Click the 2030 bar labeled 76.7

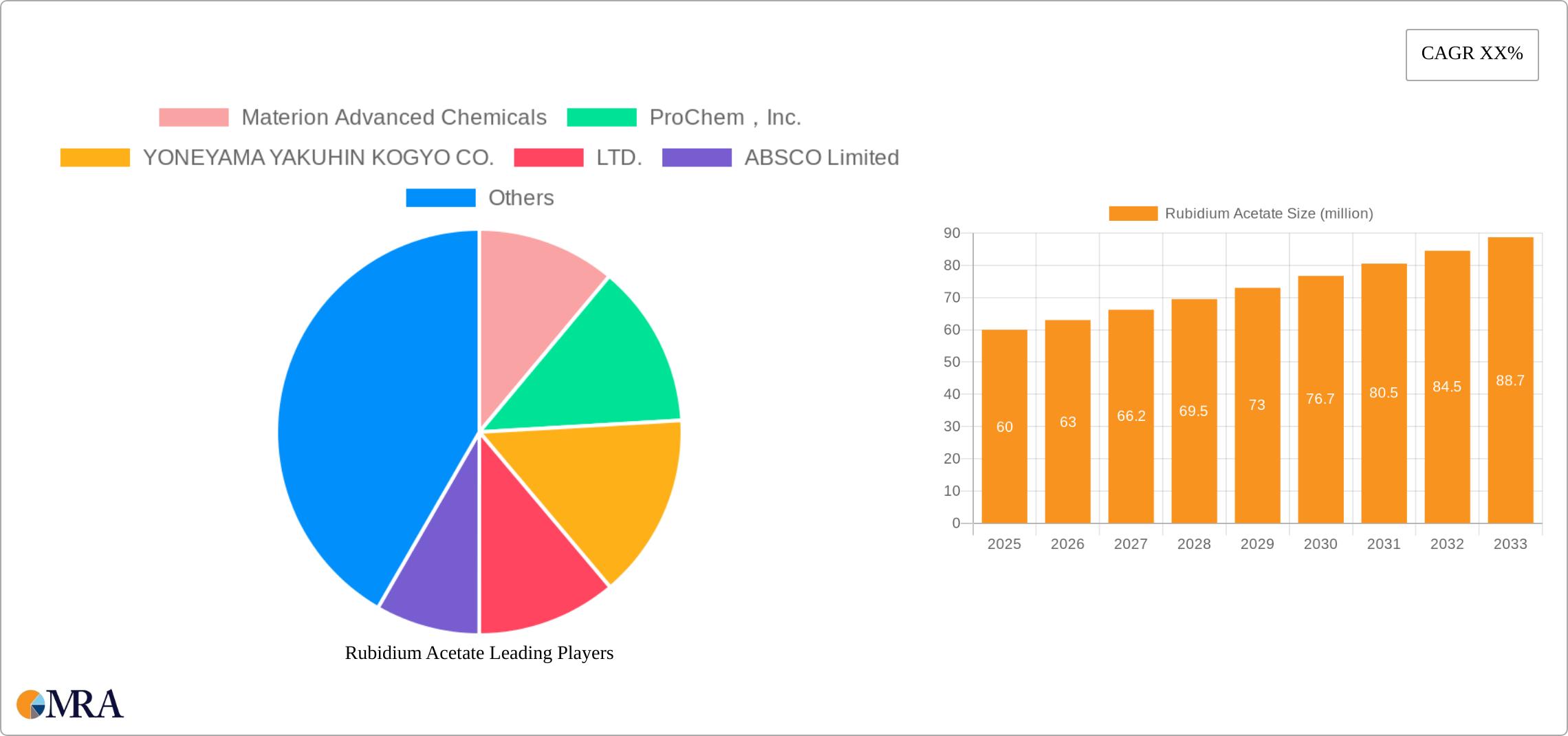click(1320, 399)
